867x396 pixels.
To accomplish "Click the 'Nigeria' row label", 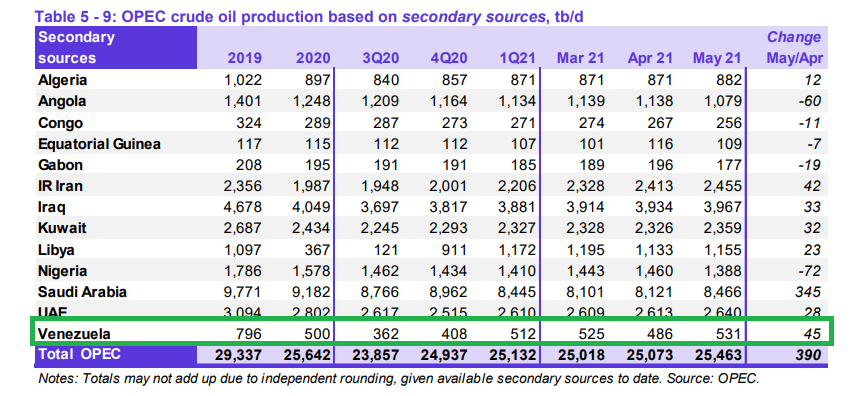I will click(62, 272).
